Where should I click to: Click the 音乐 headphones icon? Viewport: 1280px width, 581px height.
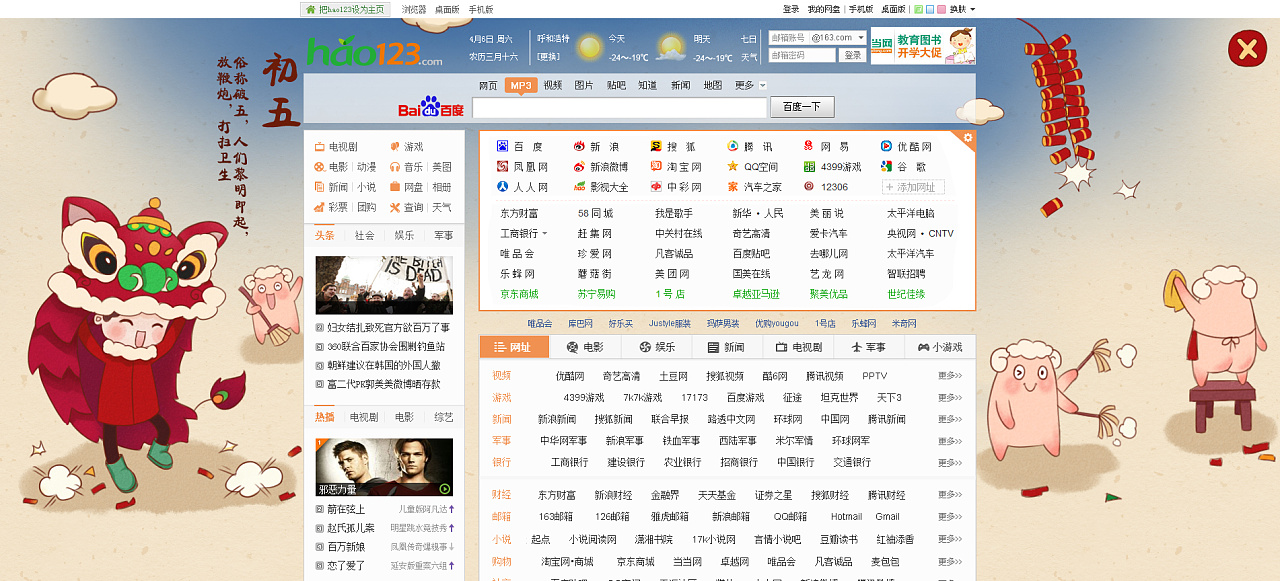pyautogui.click(x=394, y=168)
